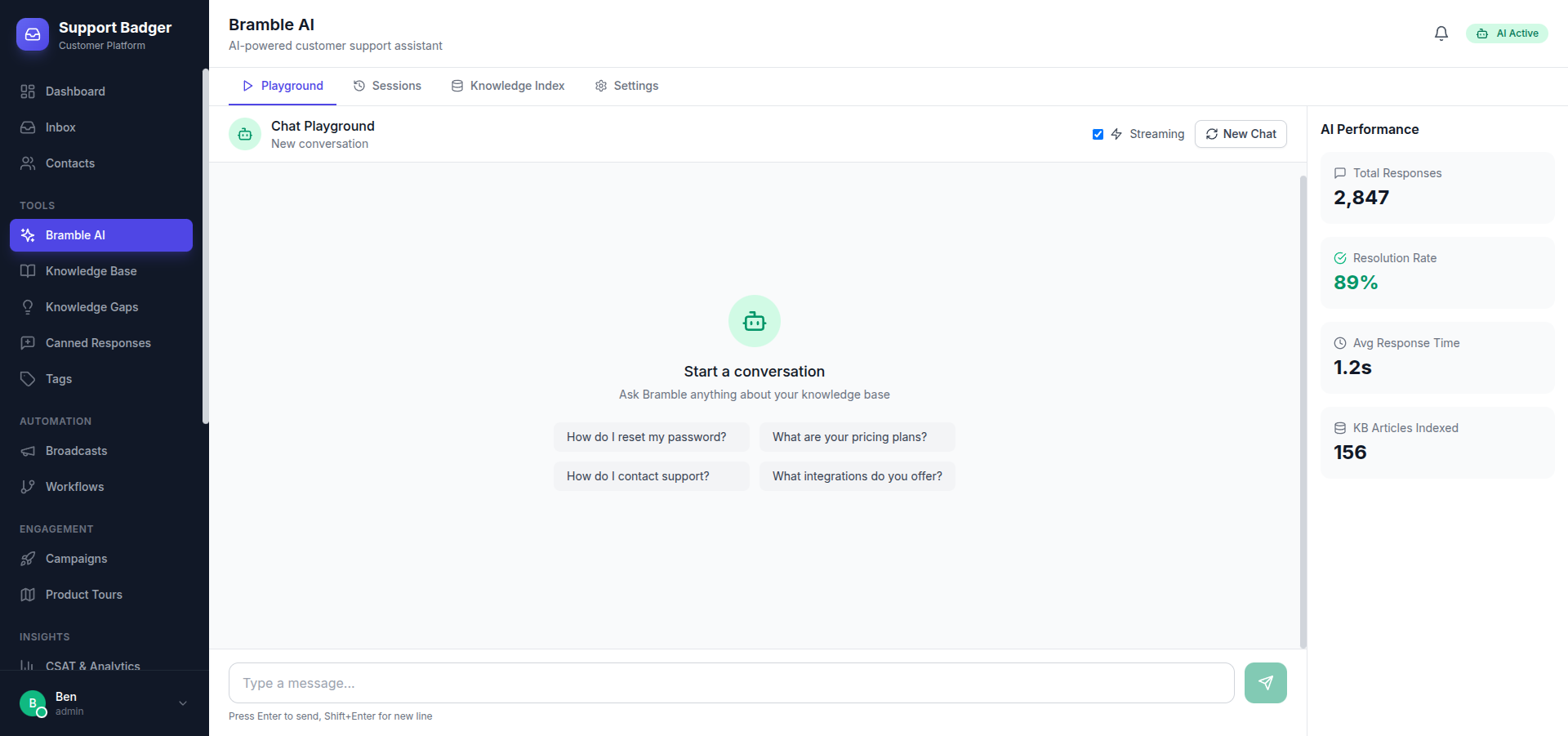
Task: Expand the Ben admin user menu chevron
Action: tap(183, 703)
